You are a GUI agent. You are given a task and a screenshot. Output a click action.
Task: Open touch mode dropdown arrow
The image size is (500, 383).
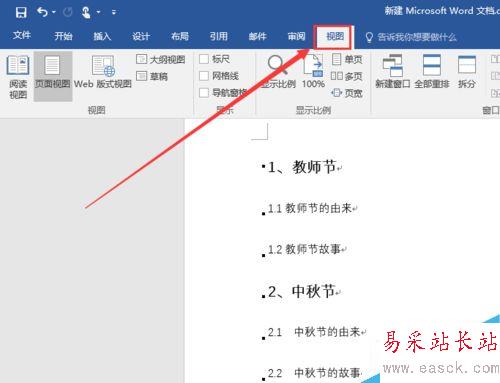[x=99, y=12]
